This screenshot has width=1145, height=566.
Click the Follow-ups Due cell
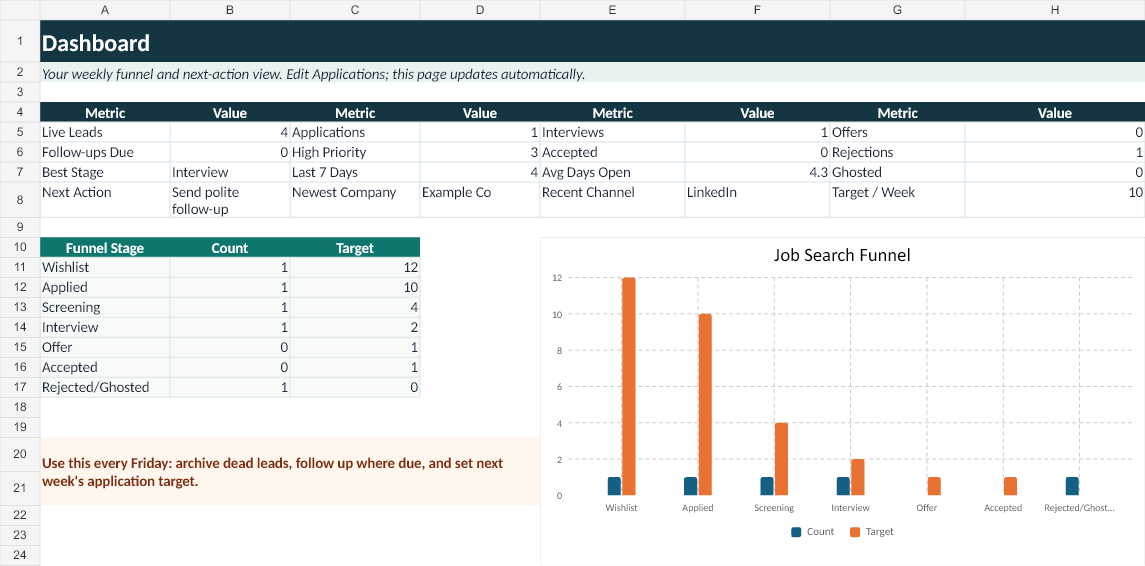coord(105,153)
